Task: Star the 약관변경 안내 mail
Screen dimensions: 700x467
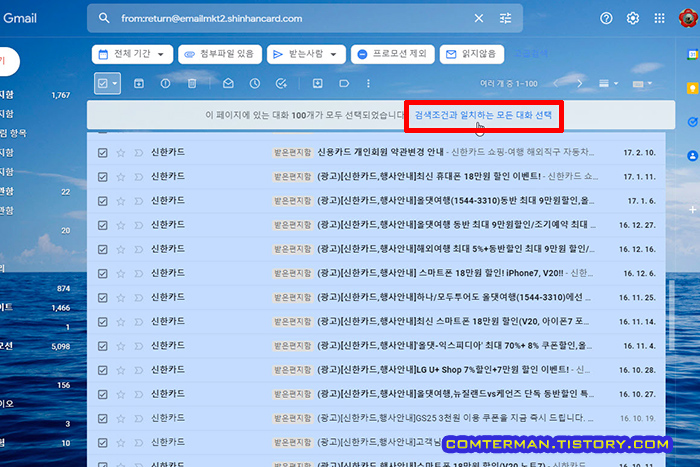Action: pyautogui.click(x=121, y=153)
